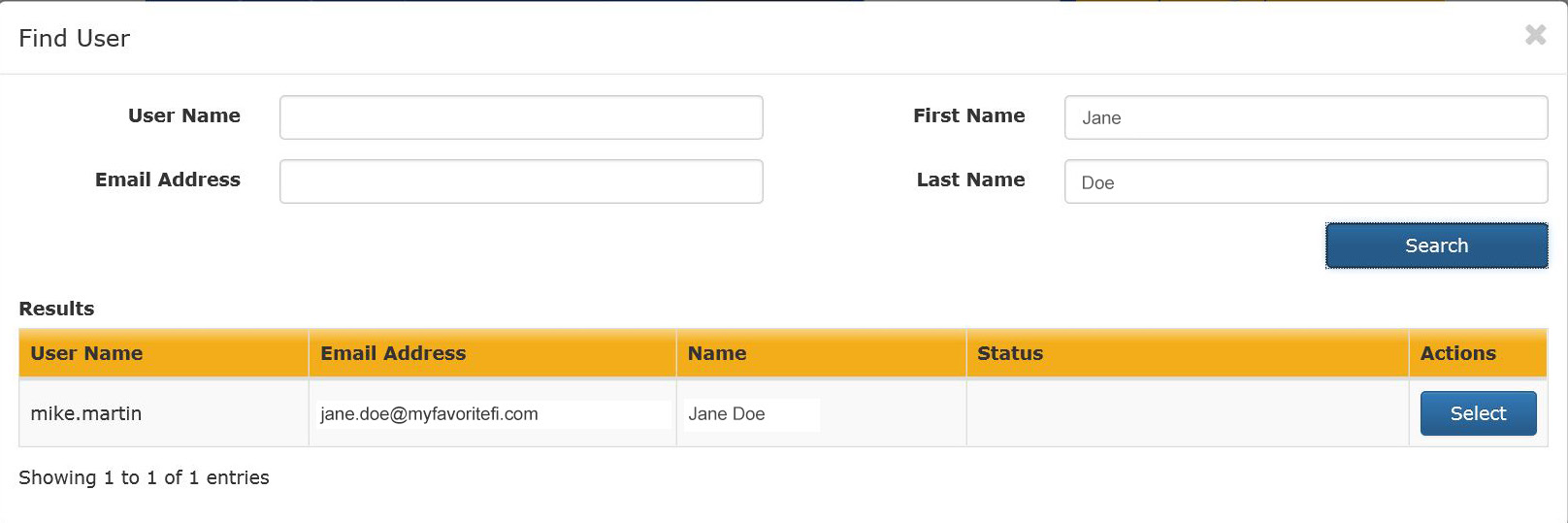Image resolution: width=1568 pixels, height=523 pixels.
Task: Click the empty Status cell in result row
Action: [1188, 413]
